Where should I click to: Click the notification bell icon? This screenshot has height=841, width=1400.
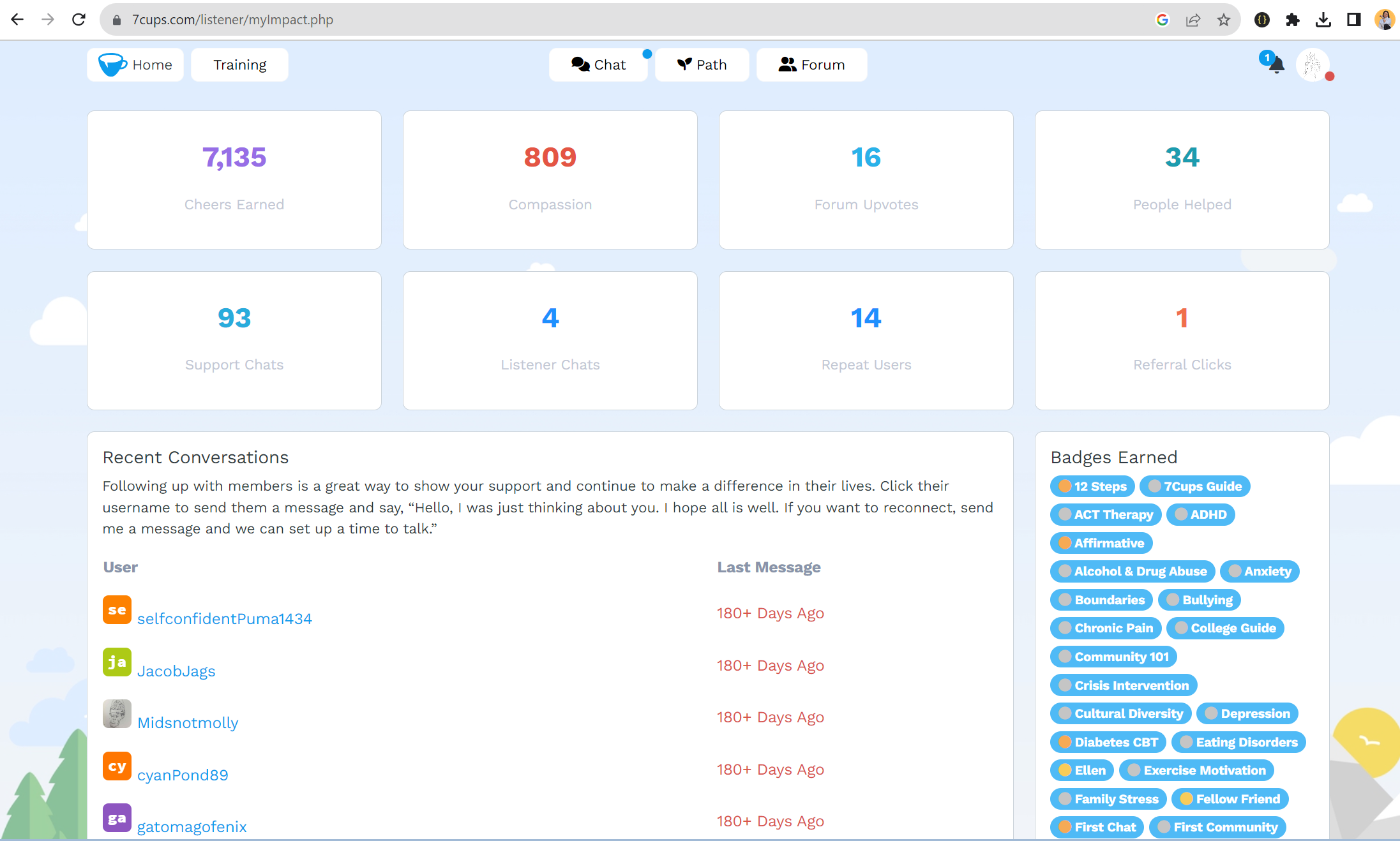(x=1276, y=64)
